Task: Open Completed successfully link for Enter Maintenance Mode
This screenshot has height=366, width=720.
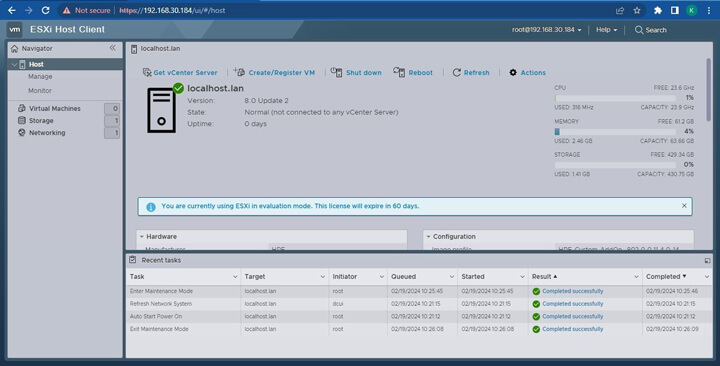Action: (573, 291)
